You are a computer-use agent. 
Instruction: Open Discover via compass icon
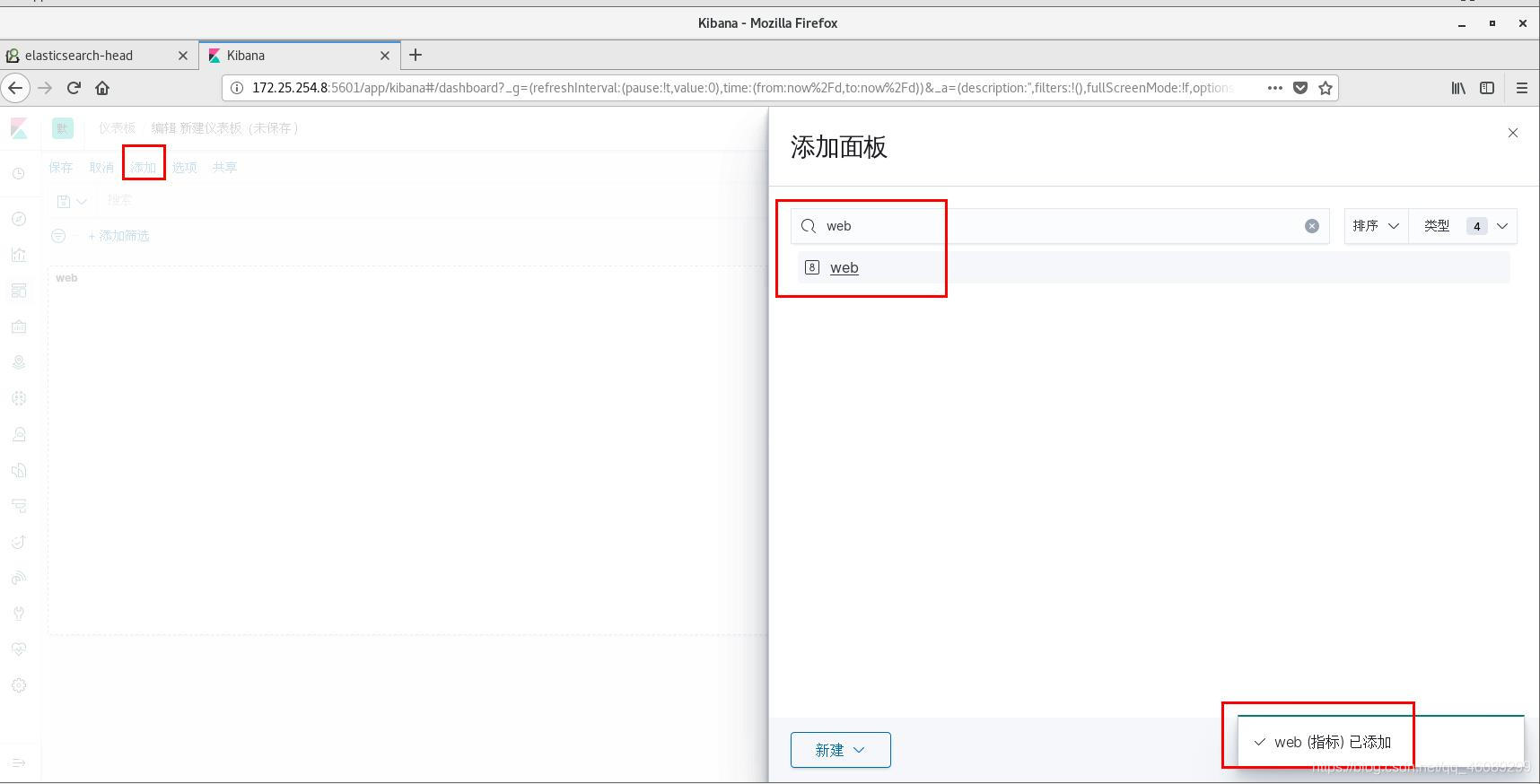pyautogui.click(x=19, y=219)
